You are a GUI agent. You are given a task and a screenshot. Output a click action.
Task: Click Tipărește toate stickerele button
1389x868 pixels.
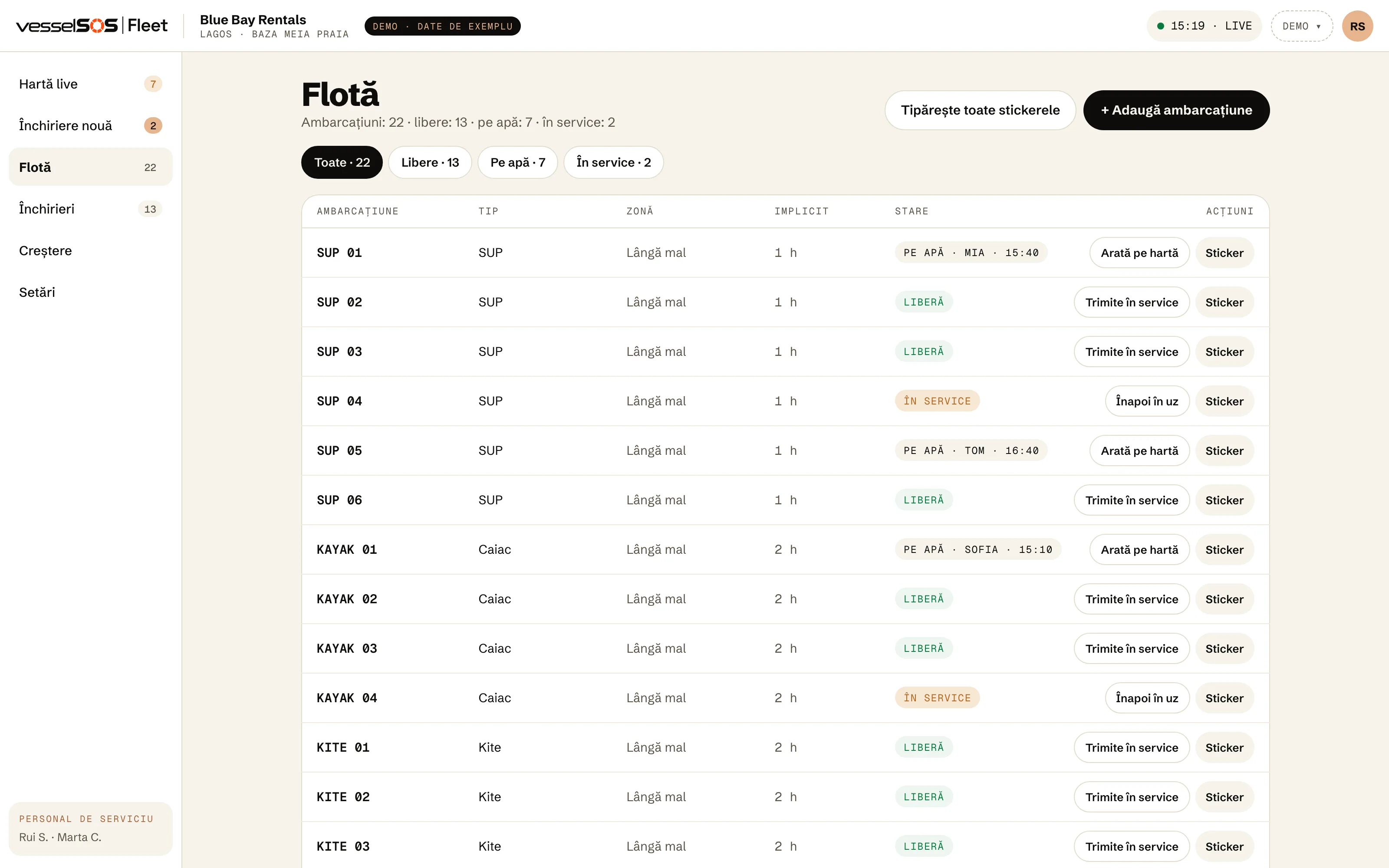click(980, 110)
